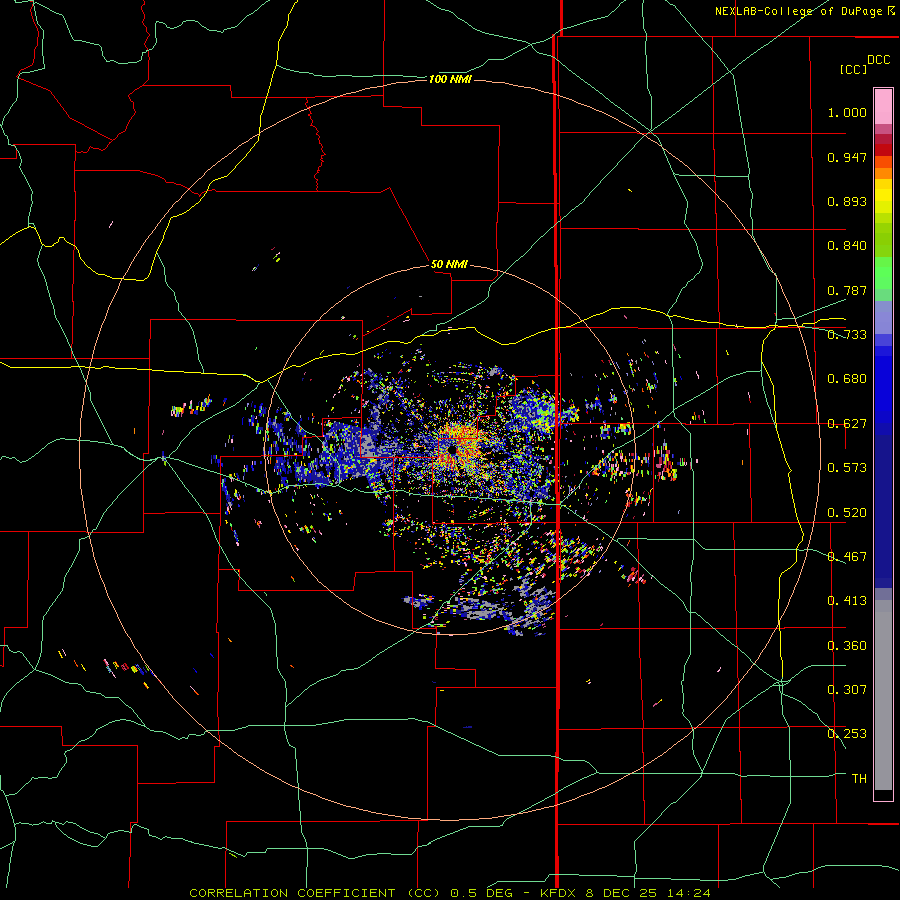Select the 0.893 scale value
900x900 pixels.
[x=847, y=201]
